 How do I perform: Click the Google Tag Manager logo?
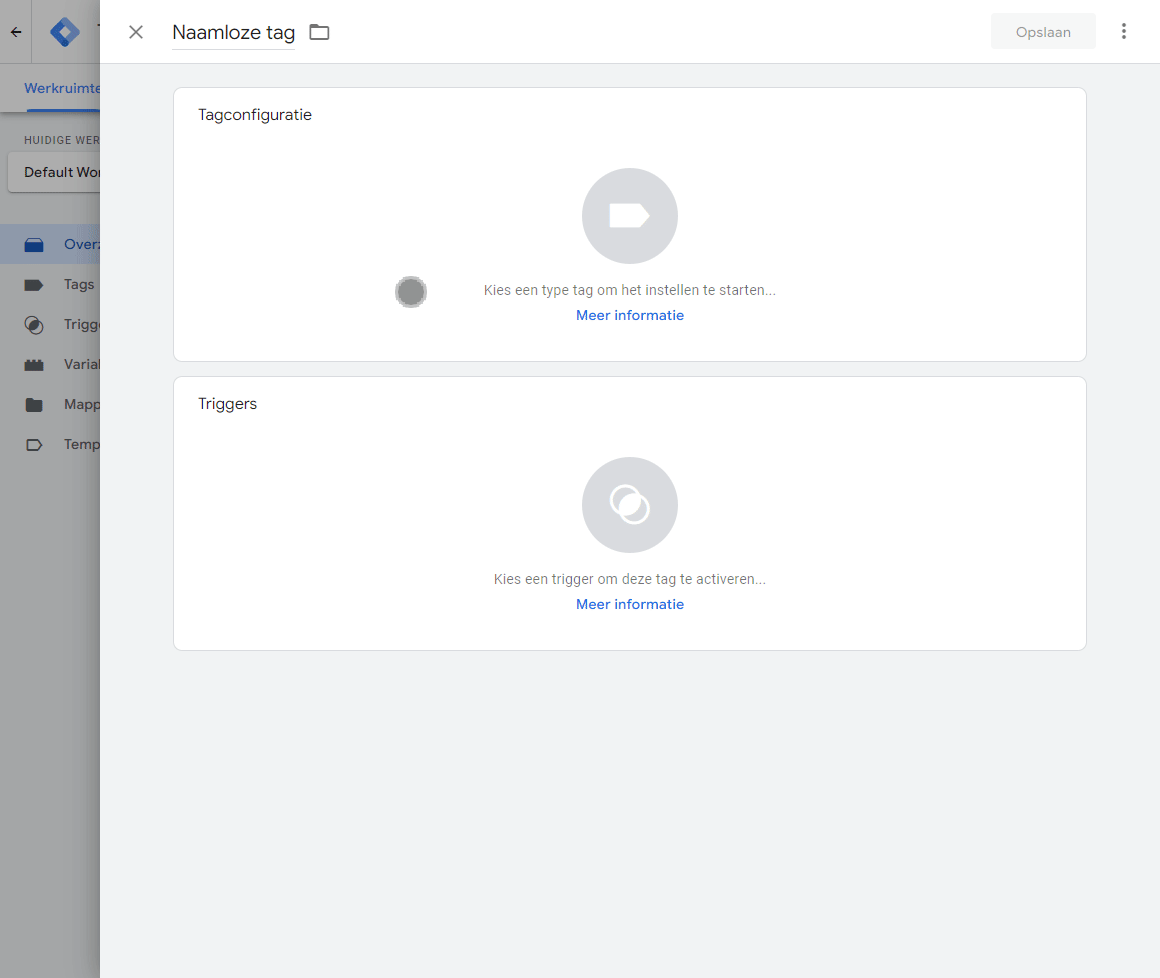click(65, 32)
